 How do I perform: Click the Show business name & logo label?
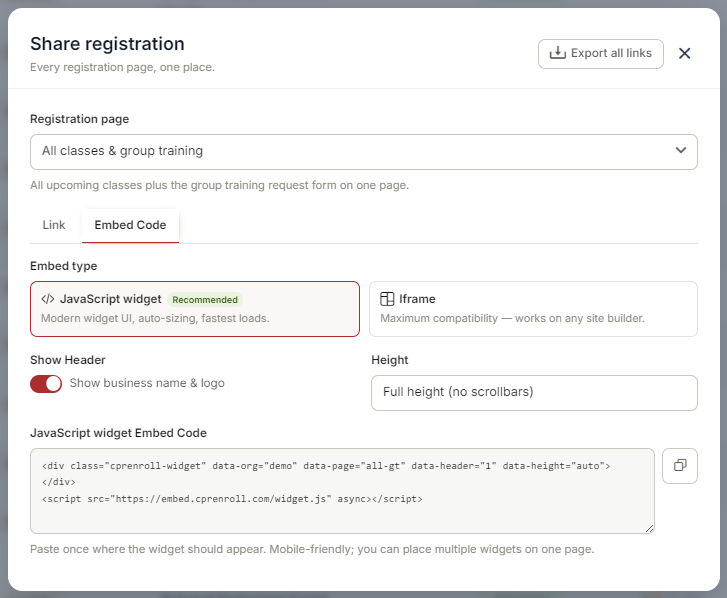coord(147,383)
